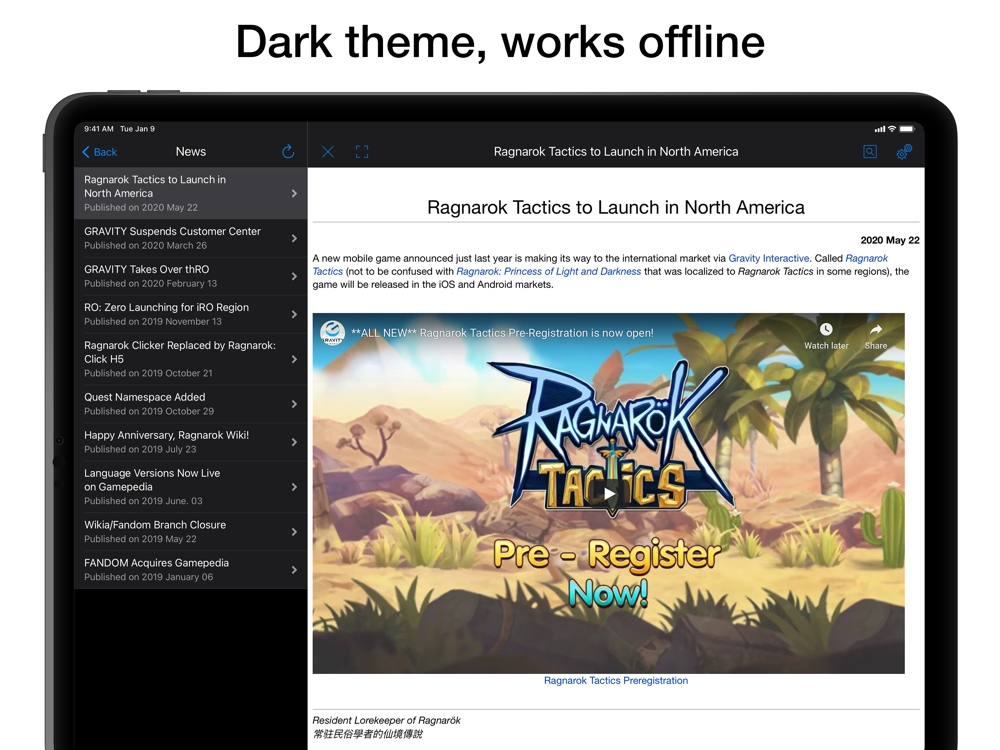
Task: Expand chevron on GRAVITY Suspends Customer Center
Action: (294, 238)
